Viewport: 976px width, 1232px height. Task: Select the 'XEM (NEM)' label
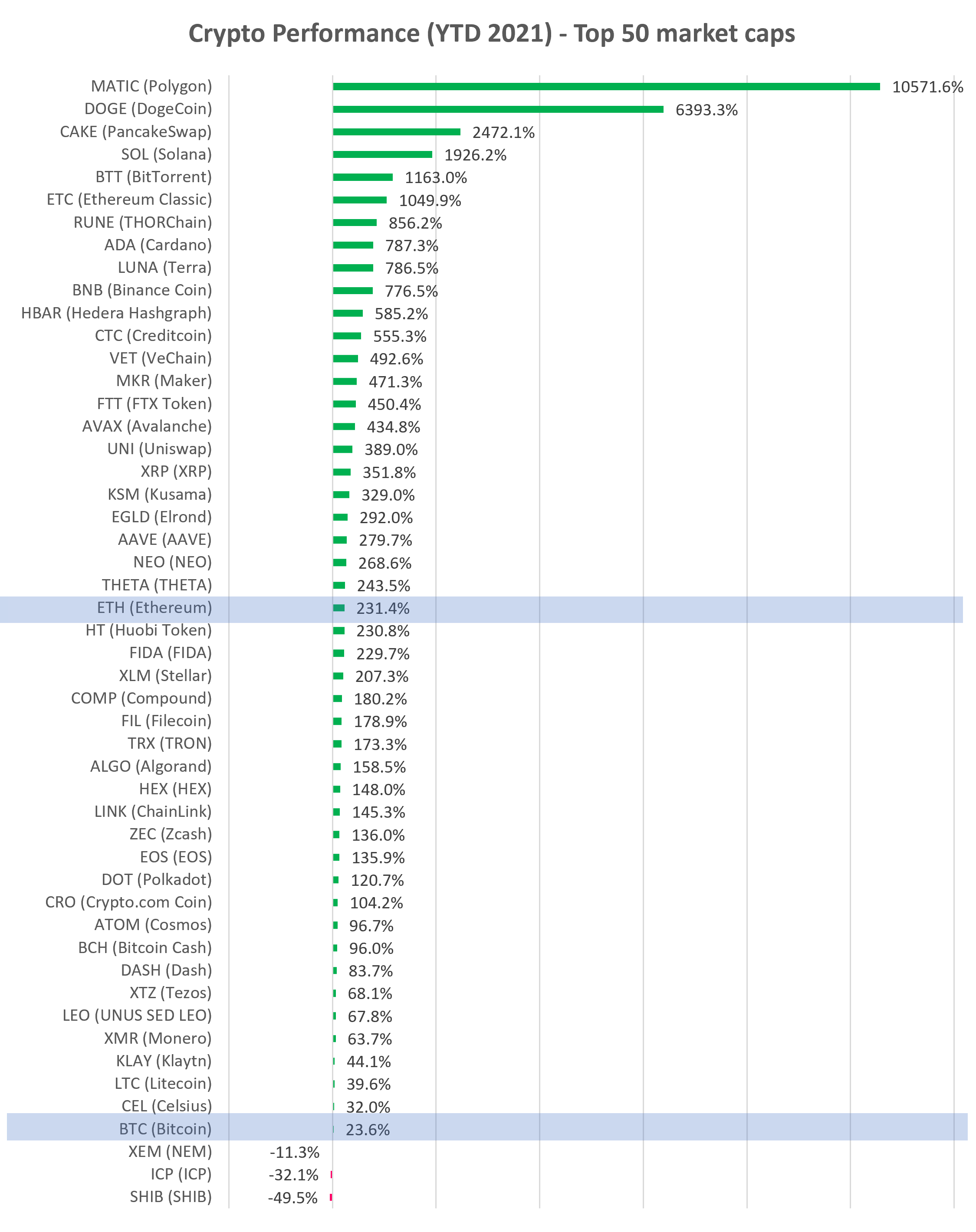click(x=170, y=1151)
